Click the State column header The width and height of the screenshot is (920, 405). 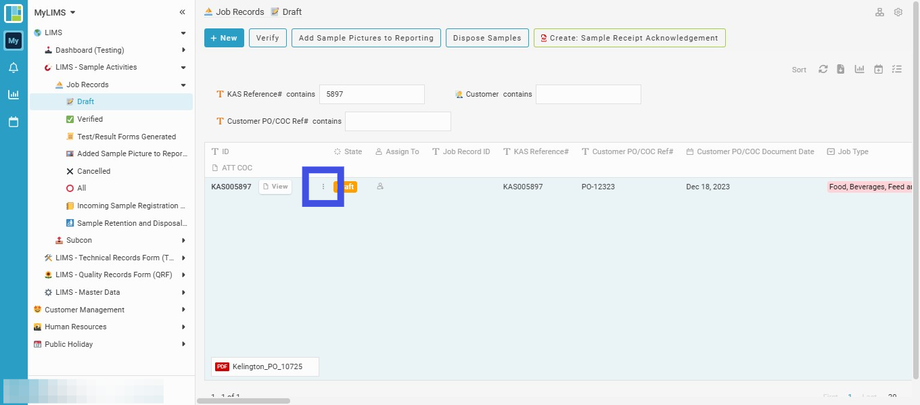348,151
